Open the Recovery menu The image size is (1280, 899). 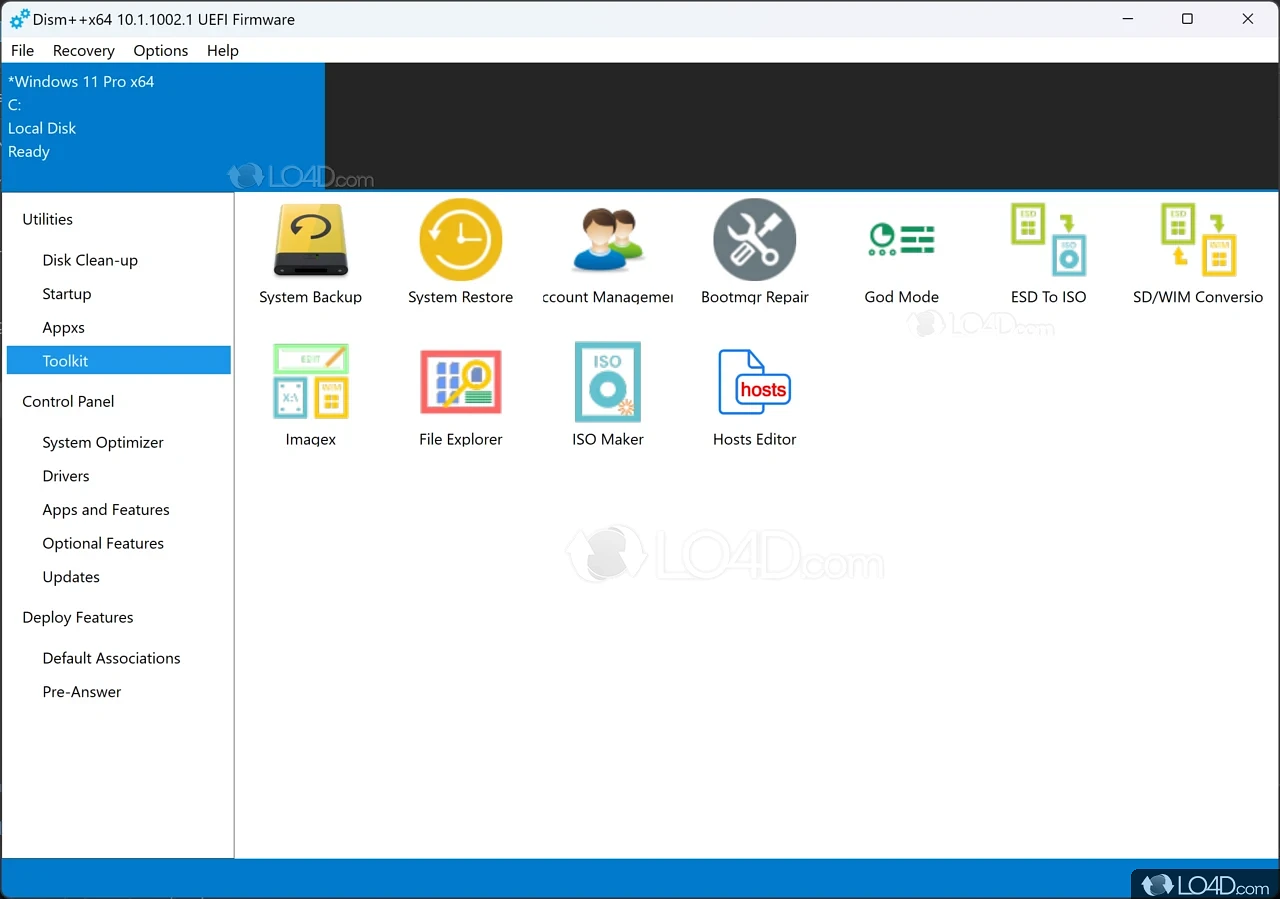coord(83,50)
